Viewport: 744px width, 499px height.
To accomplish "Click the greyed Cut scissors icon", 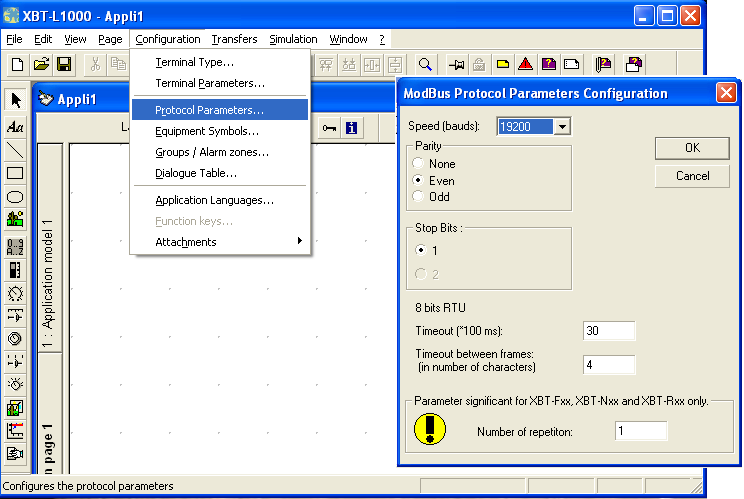I will [95, 64].
